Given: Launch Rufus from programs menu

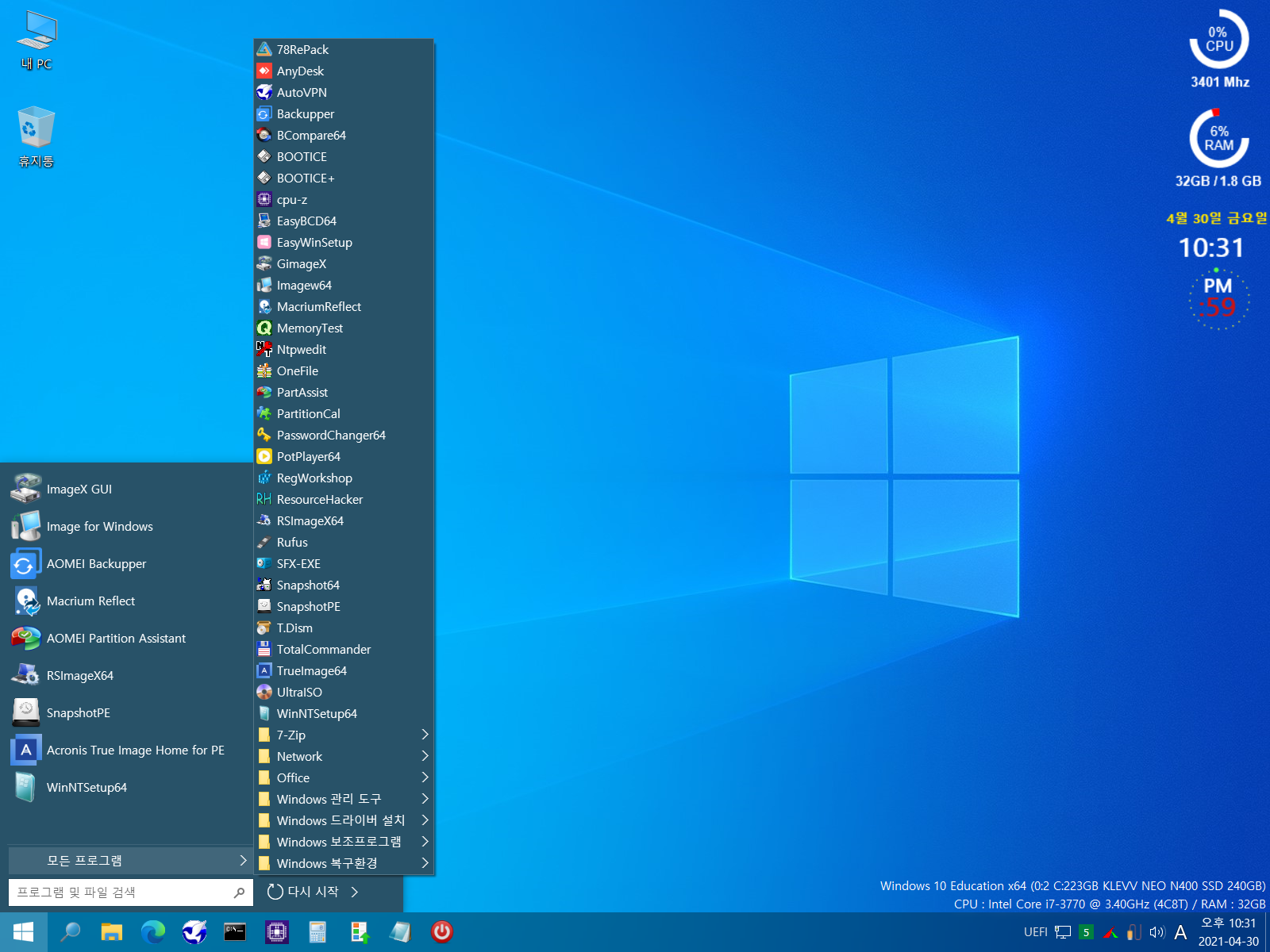Looking at the screenshot, I should (344, 543).
